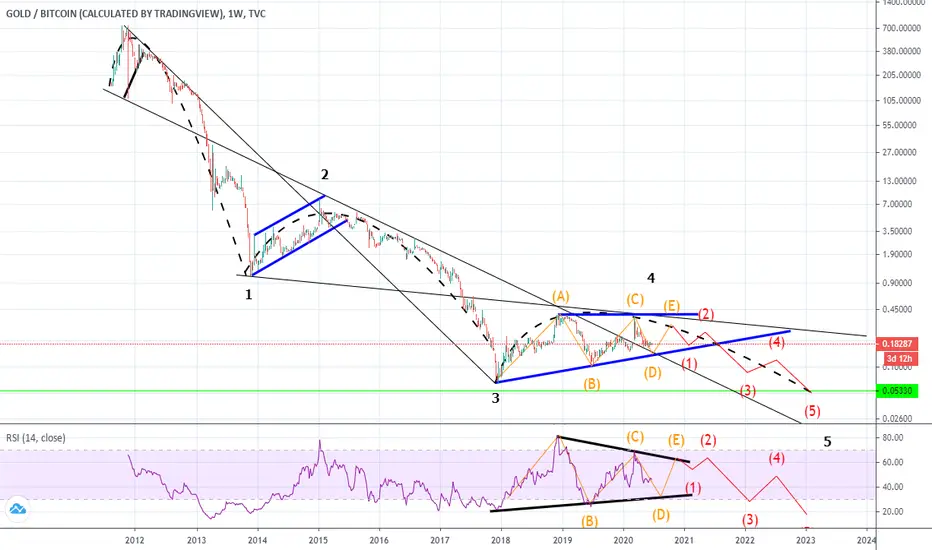Click the 80.00 RSI scale value
932x550 pixels.
893,438
